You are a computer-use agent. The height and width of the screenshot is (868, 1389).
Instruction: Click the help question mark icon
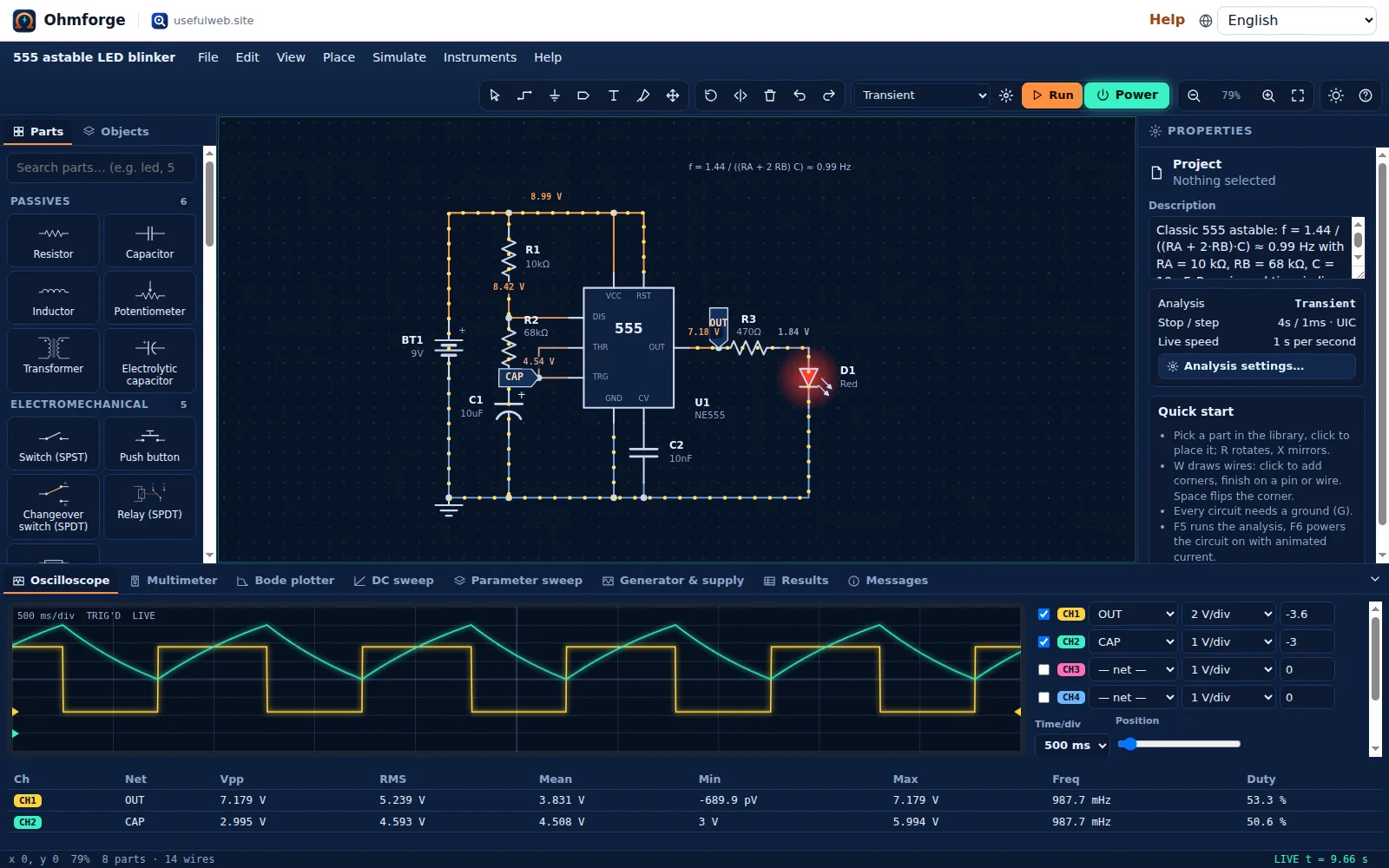click(x=1366, y=95)
